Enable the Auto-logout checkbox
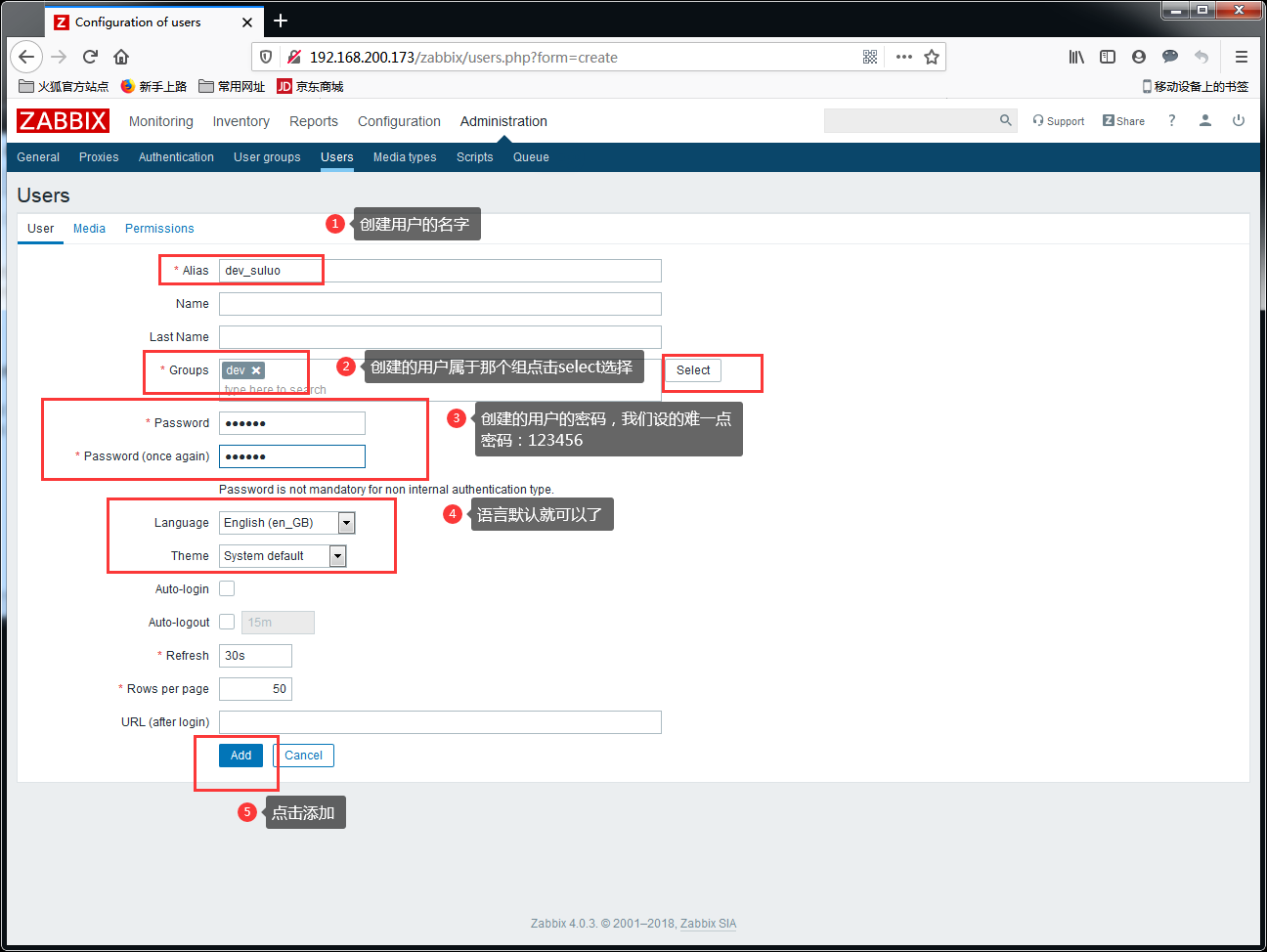1267x952 pixels. coord(227,622)
